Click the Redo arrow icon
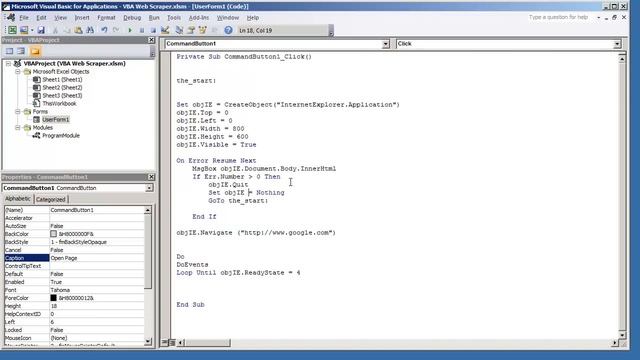Screen dimensions: 640x360 [x=116, y=30]
